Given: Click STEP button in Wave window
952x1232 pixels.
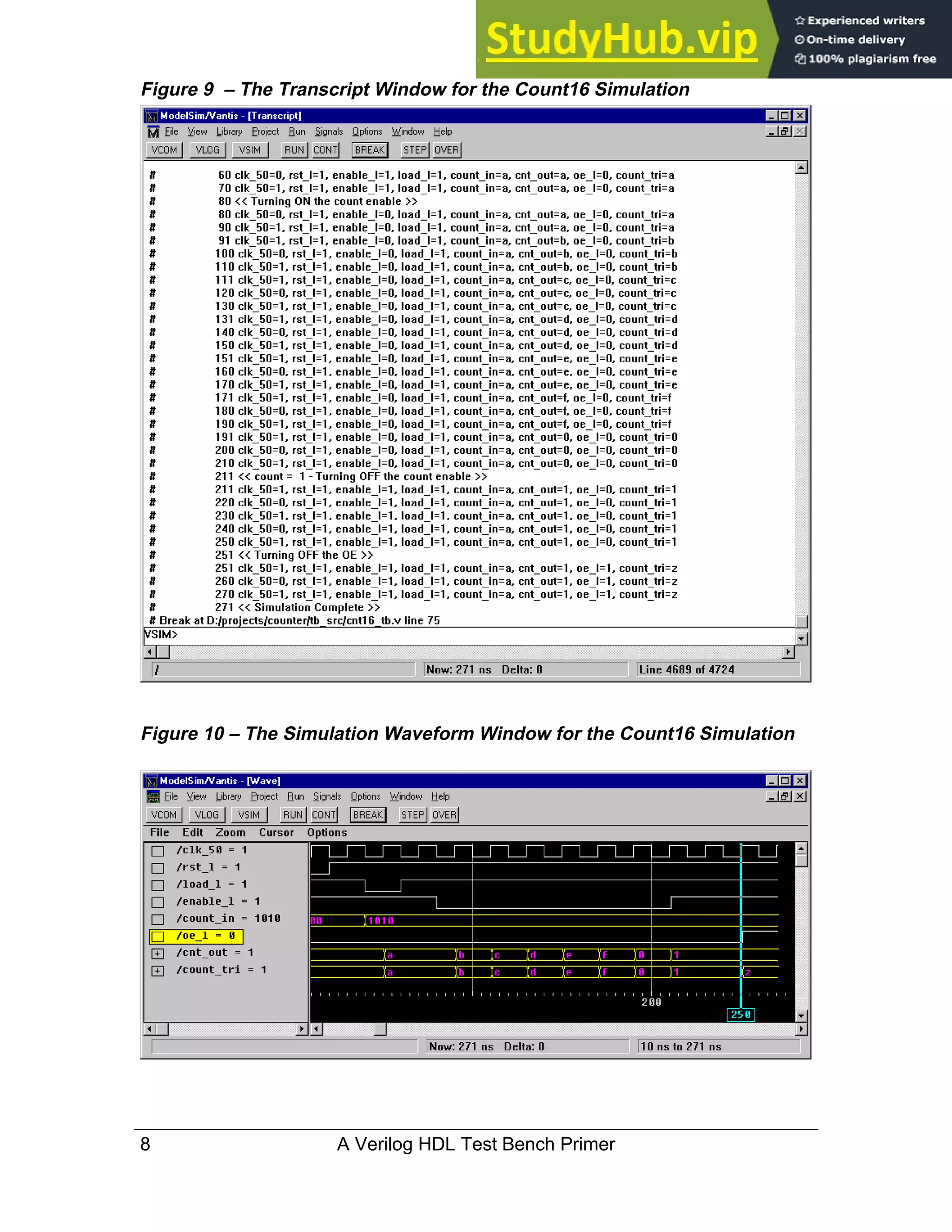Looking at the screenshot, I should (413, 815).
